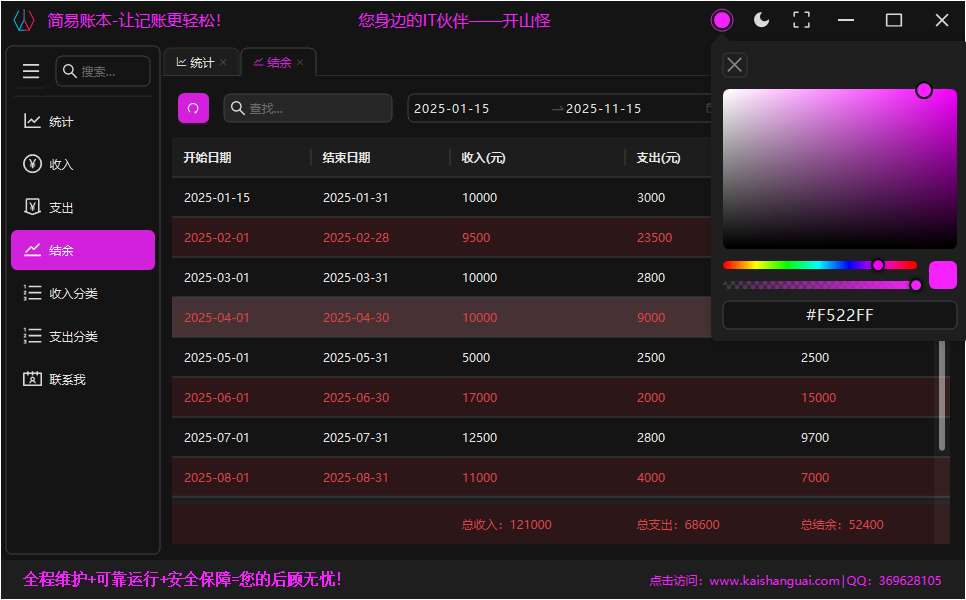Toggle dark mode moon icon

[762, 20]
